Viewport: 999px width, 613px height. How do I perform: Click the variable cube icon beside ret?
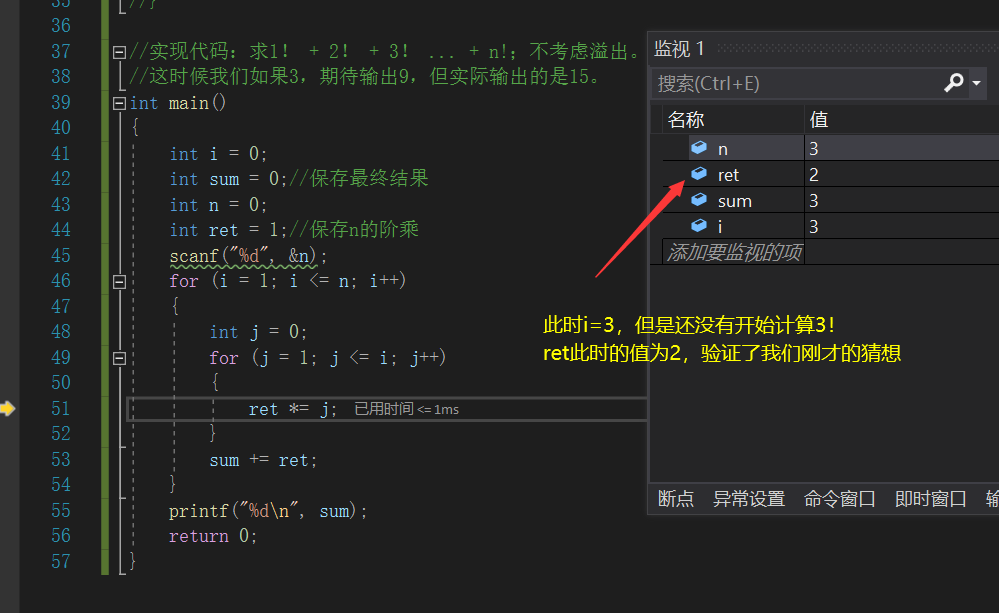[x=699, y=174]
